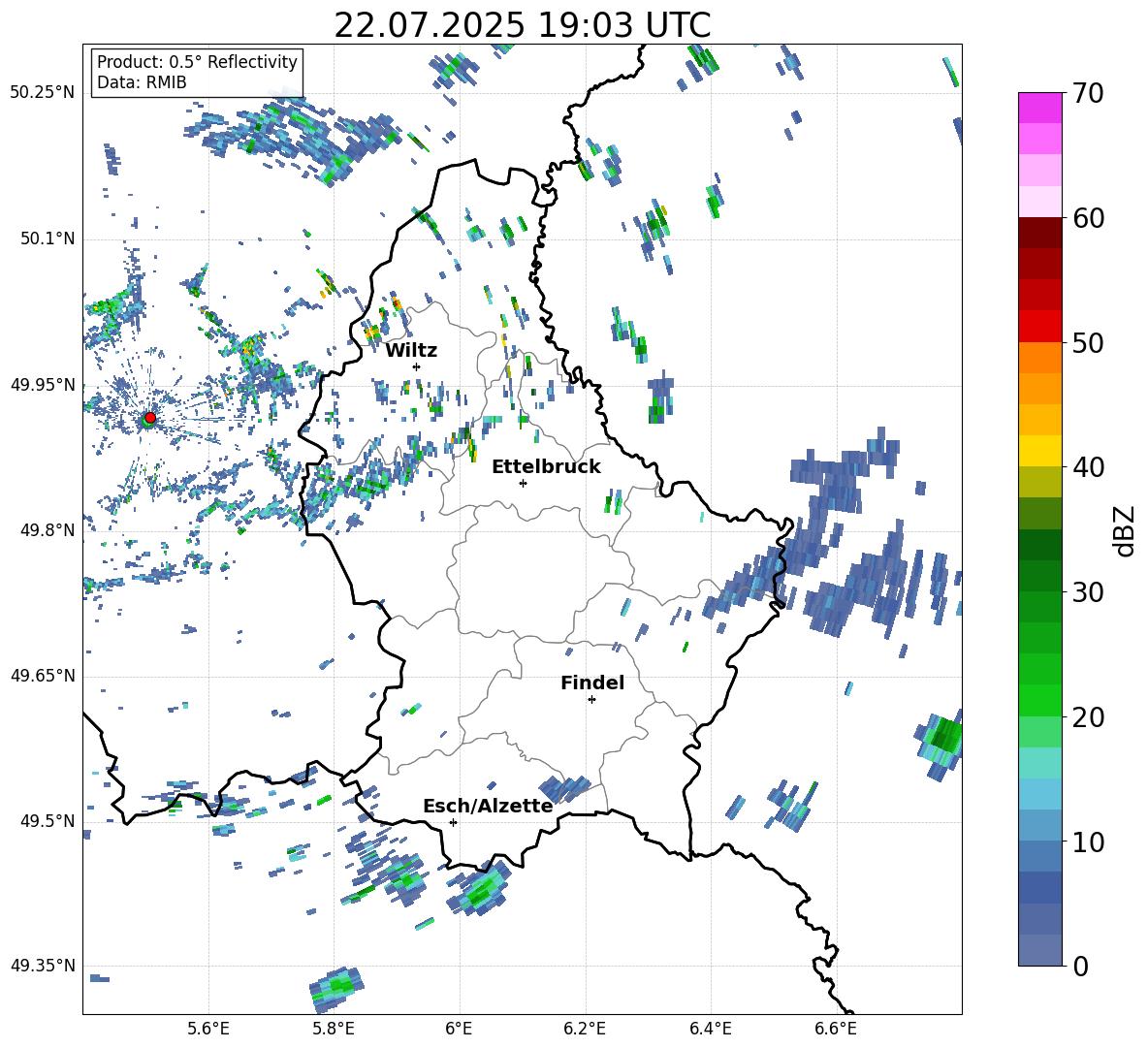
Task: Click the 5.8°E longitude label
Action: tap(334, 1029)
